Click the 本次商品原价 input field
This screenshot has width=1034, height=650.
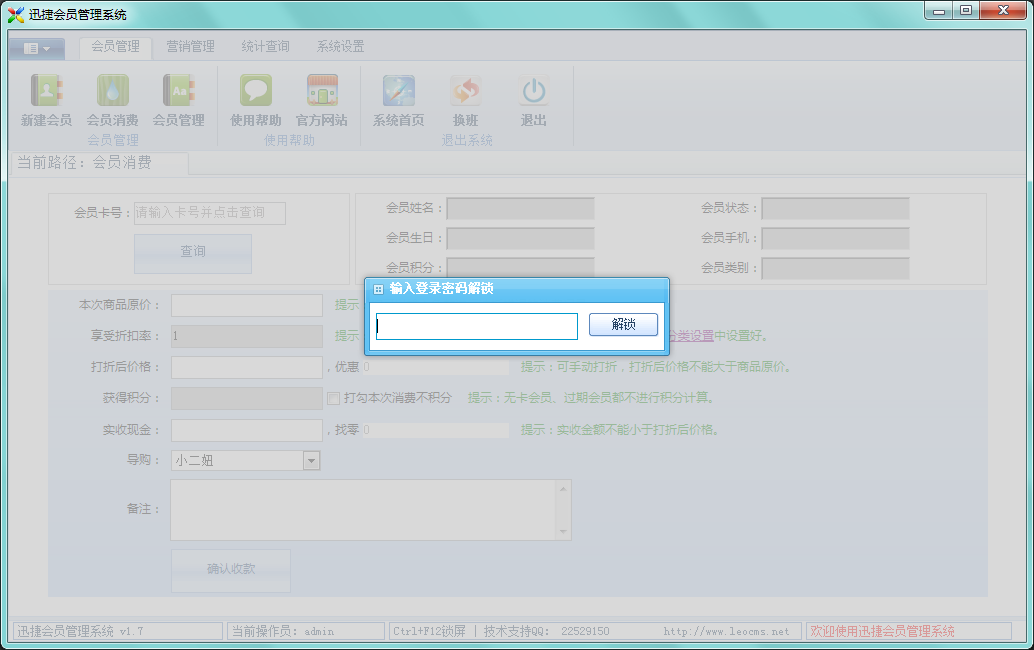click(247, 305)
